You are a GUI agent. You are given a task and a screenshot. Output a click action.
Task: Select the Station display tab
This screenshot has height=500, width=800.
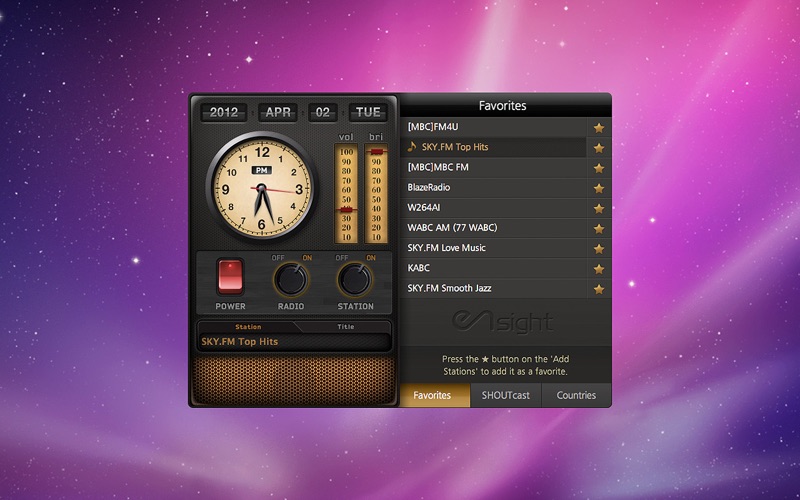pyautogui.click(x=248, y=327)
